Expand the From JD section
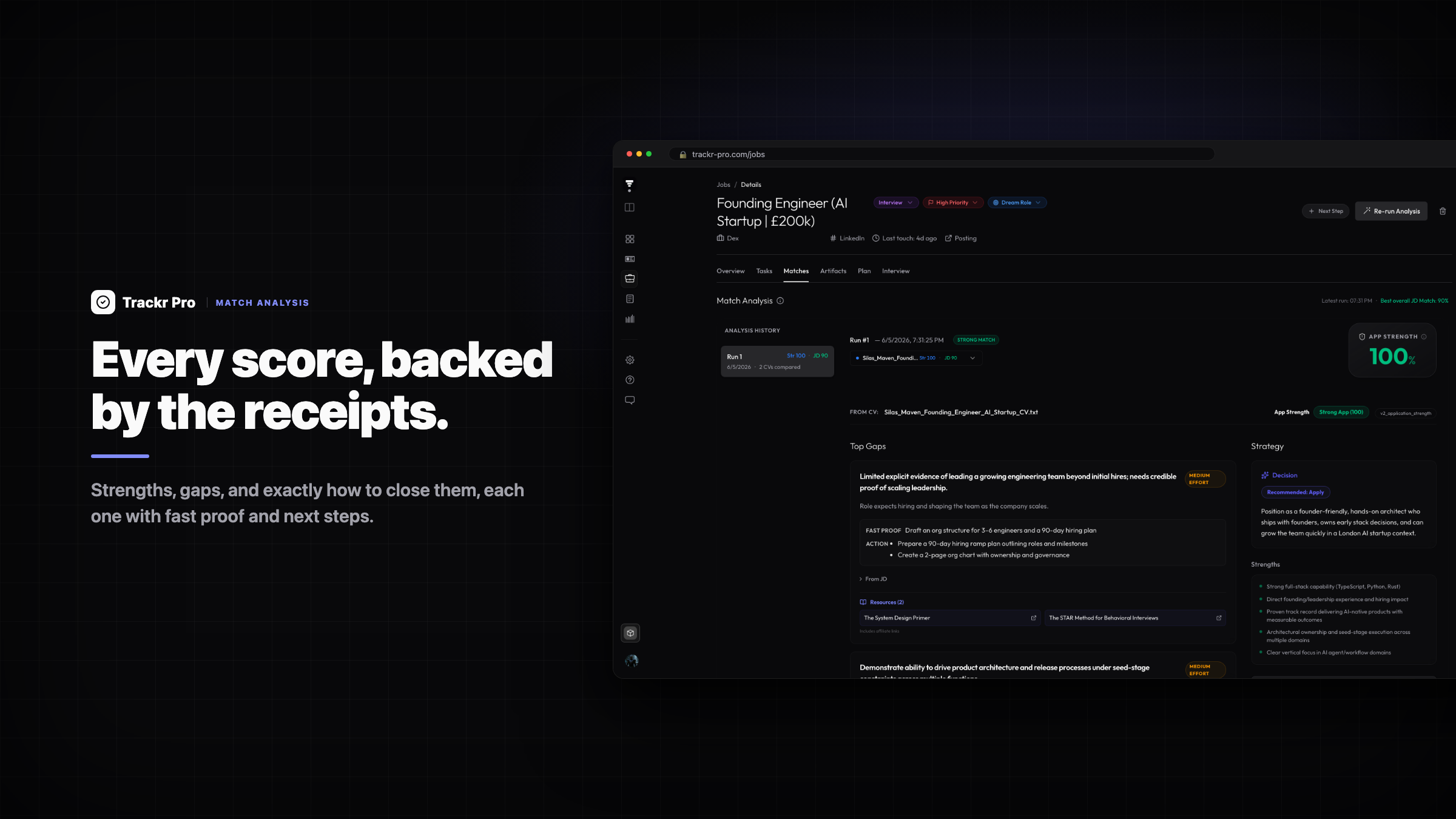This screenshot has height=819, width=1456. pos(873,579)
